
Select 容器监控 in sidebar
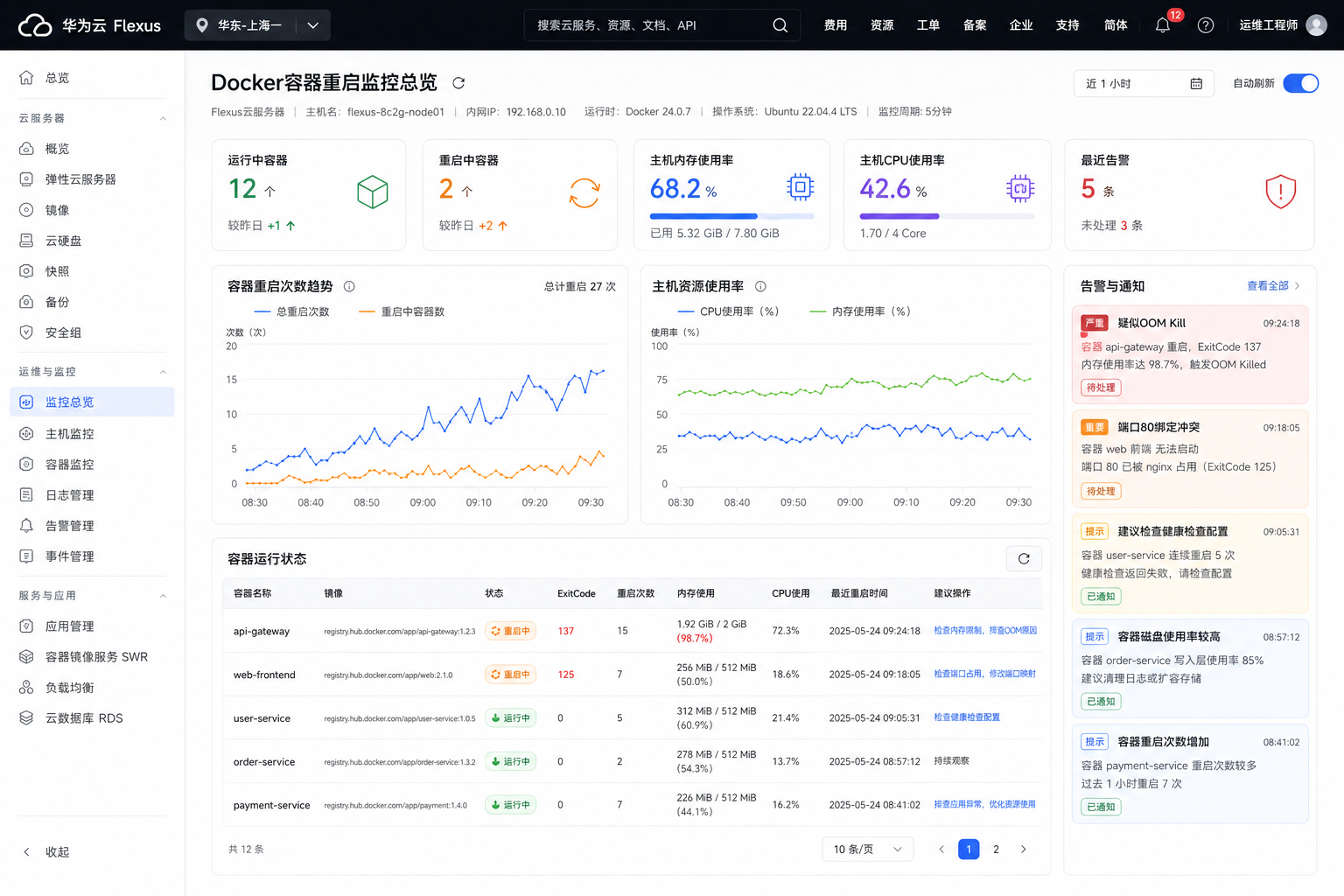pyautogui.click(x=92, y=465)
